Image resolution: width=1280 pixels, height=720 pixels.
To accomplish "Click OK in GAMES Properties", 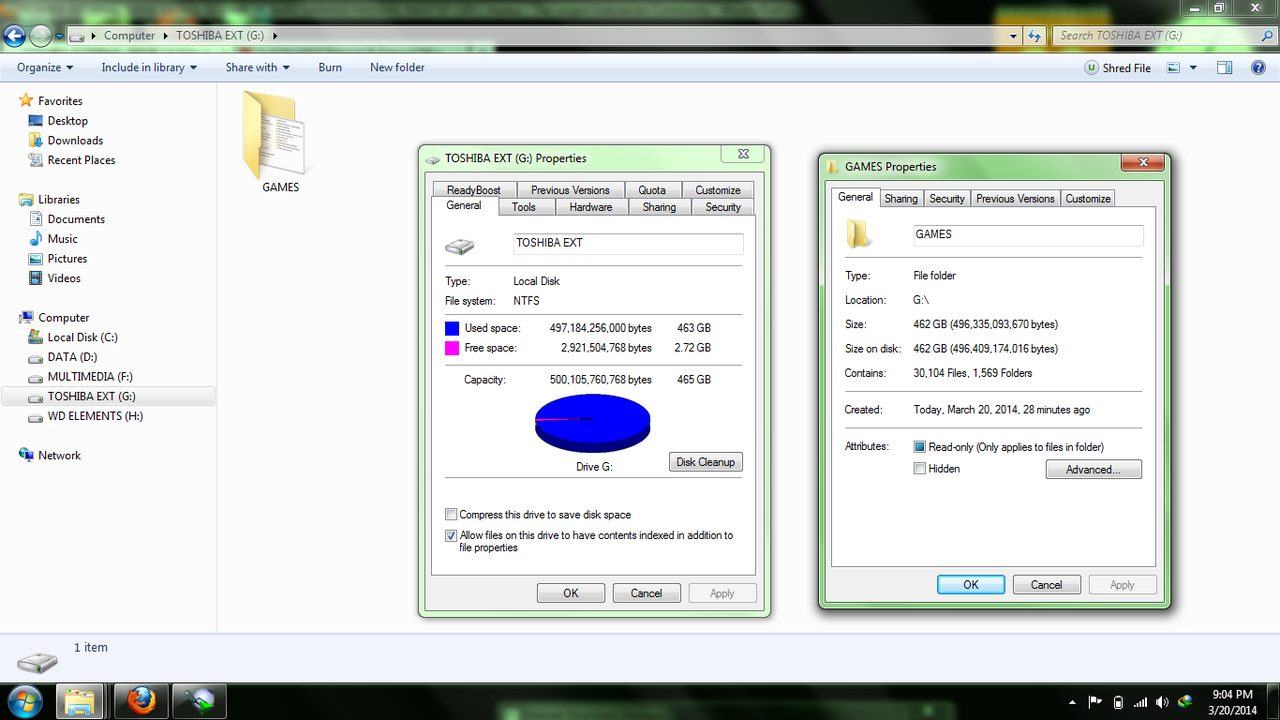I will click(x=971, y=585).
